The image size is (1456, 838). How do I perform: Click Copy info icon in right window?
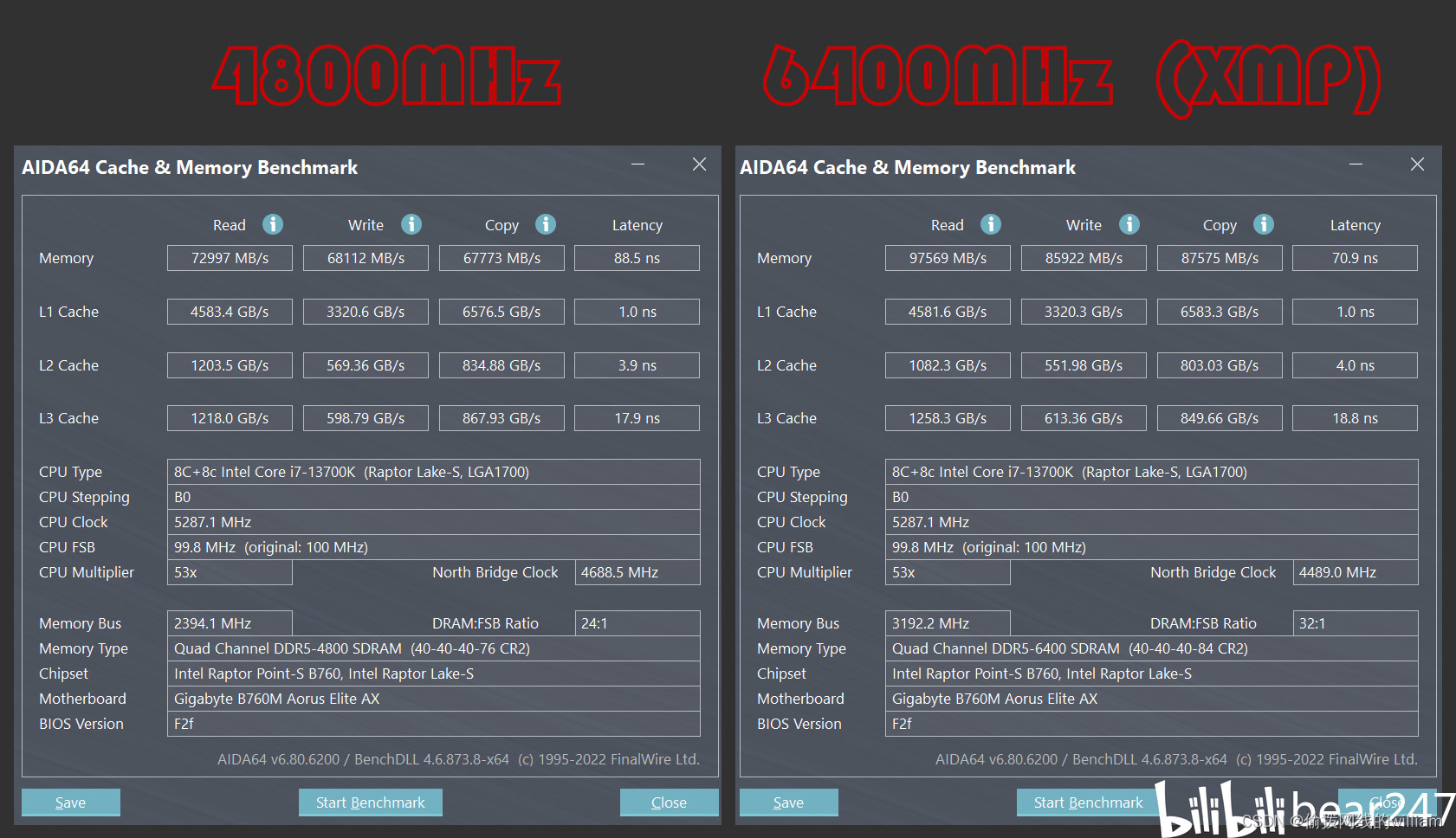coord(1264,224)
